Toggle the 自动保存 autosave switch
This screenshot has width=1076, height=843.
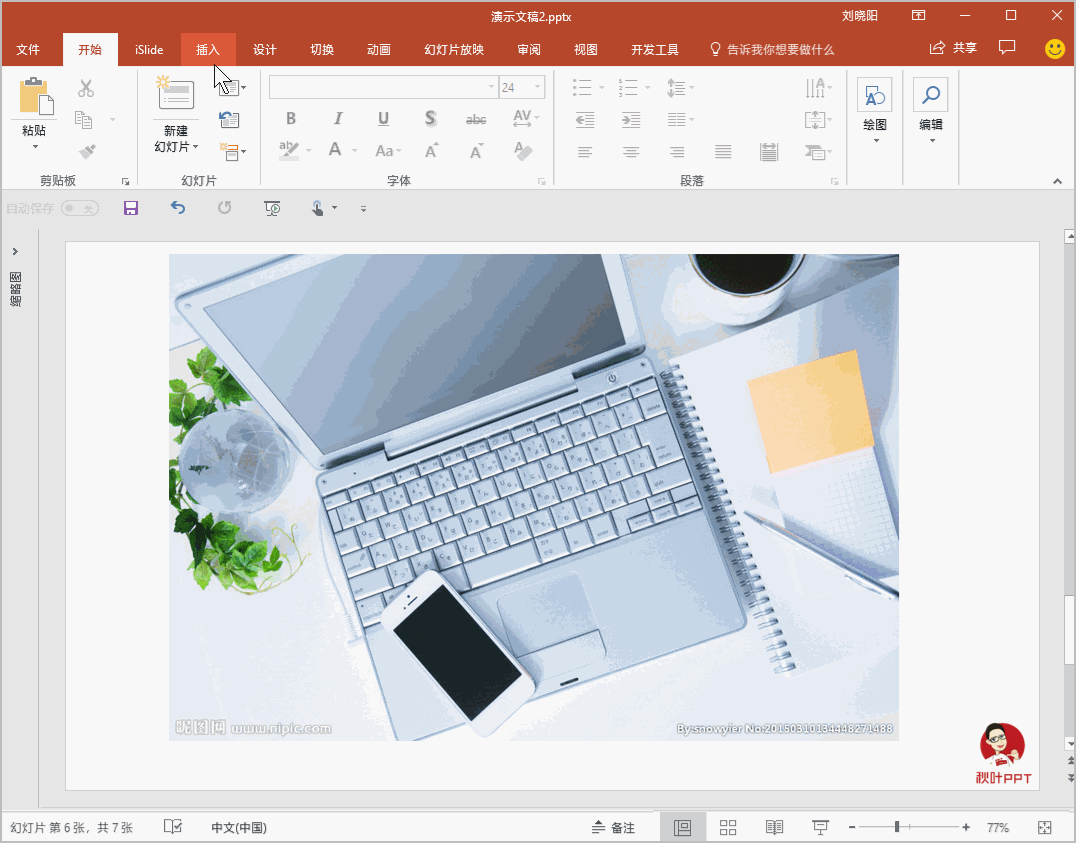point(80,208)
